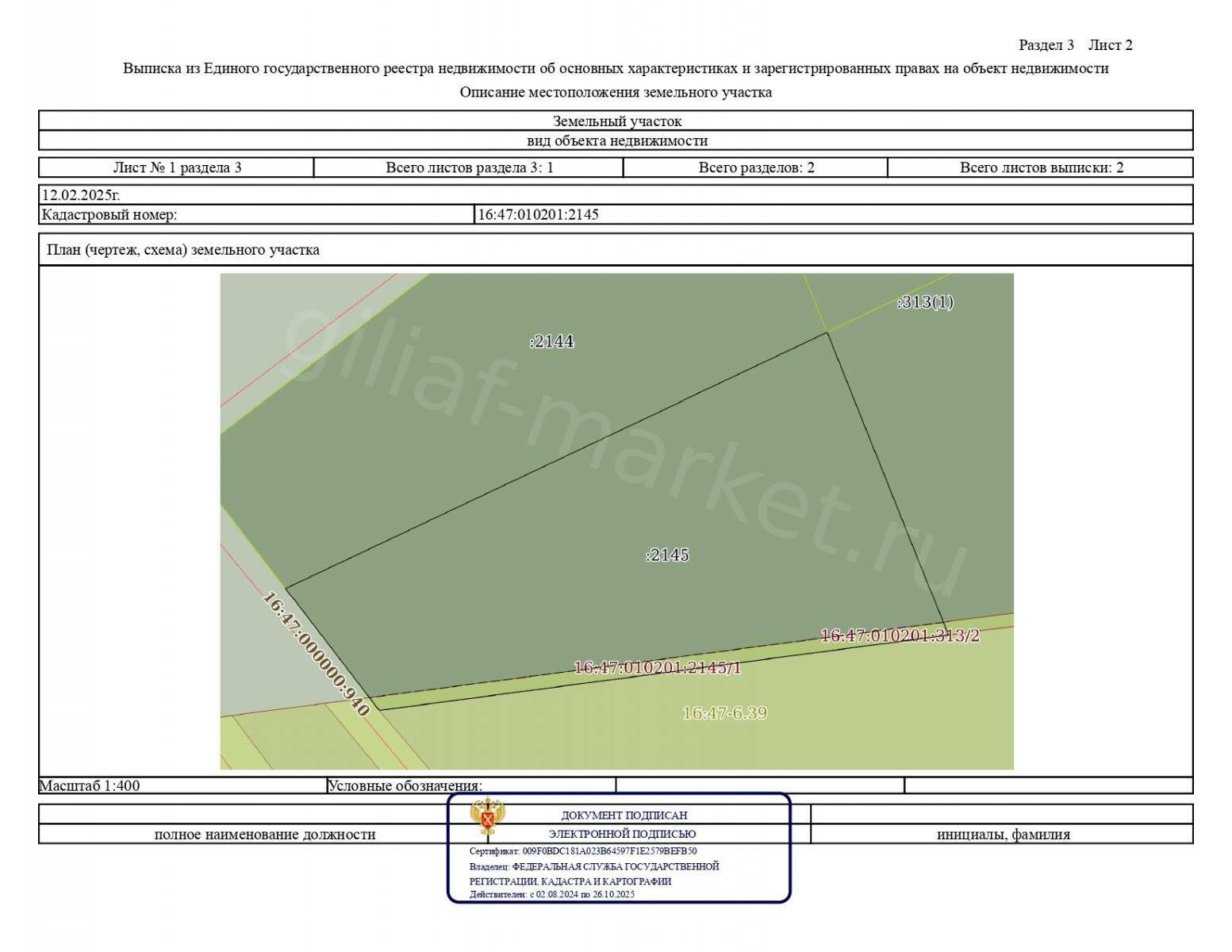This screenshot has width=1232, height=952.
Task: Click the 'ДОКУМЕНТ ПОДПИСАН' stamp heading
Action: pyautogui.click(x=624, y=816)
